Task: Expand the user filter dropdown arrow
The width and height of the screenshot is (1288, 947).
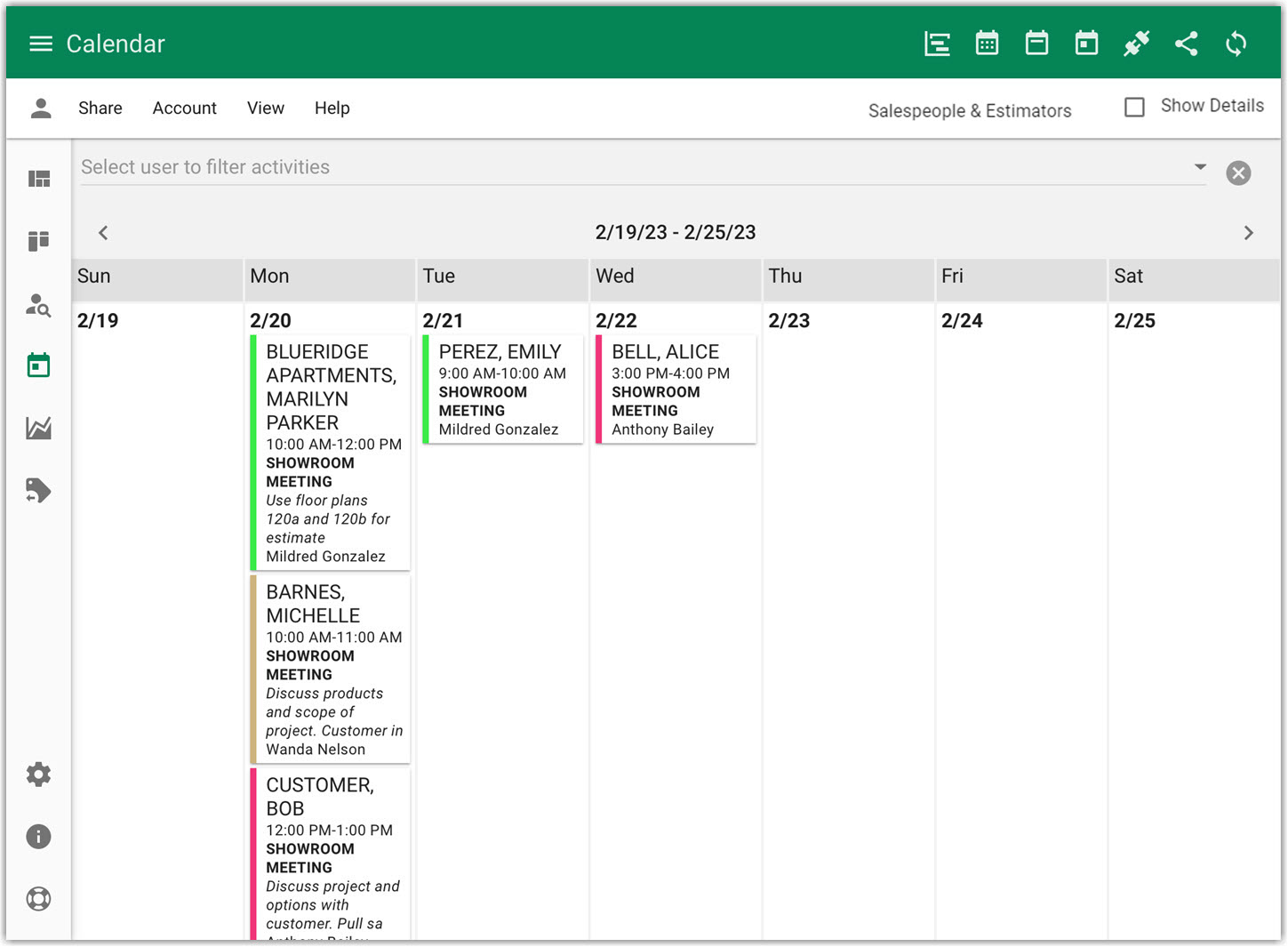Action: (x=1200, y=166)
